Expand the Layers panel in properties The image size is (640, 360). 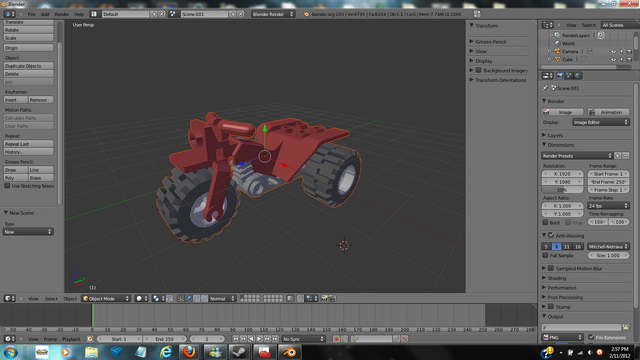555,135
